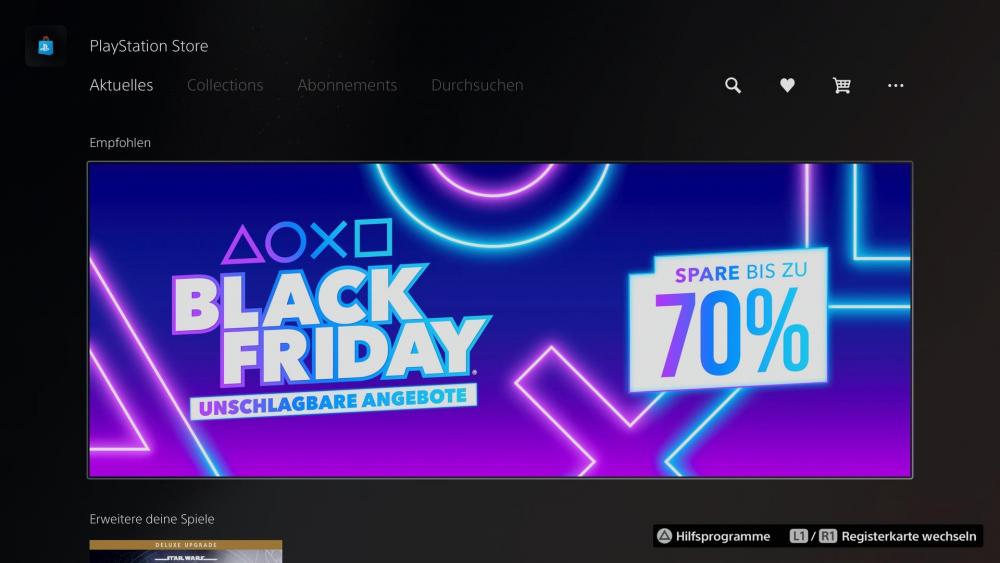Viewport: 1000px width, 563px height.
Task: Switch to the Aktuelles tab
Action: coord(121,85)
